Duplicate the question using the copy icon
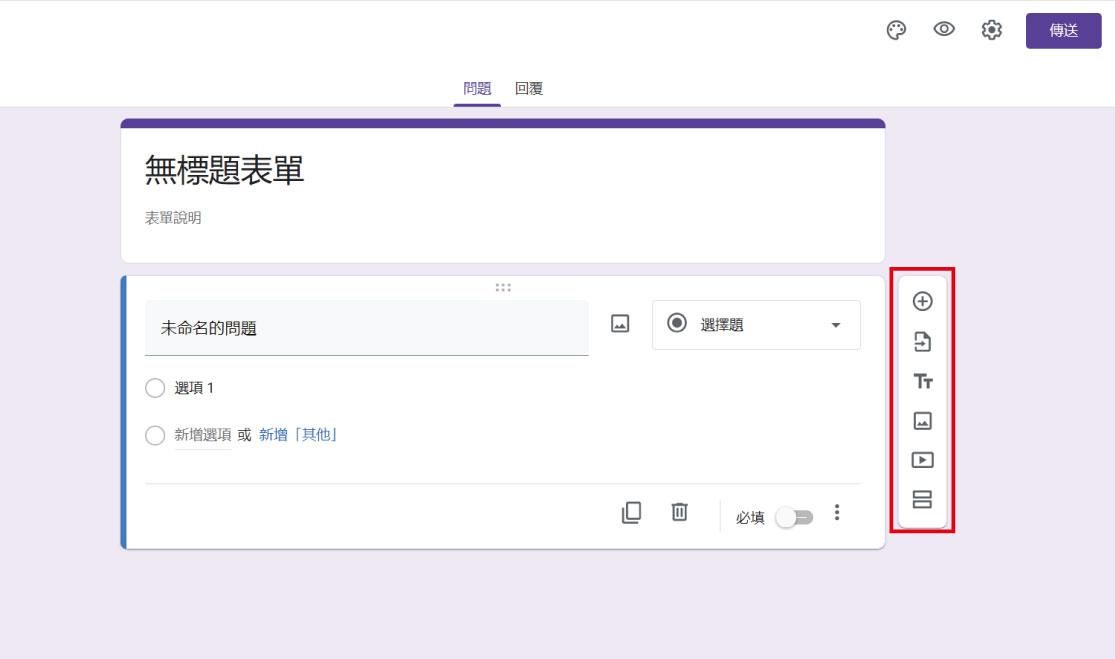 [631, 512]
